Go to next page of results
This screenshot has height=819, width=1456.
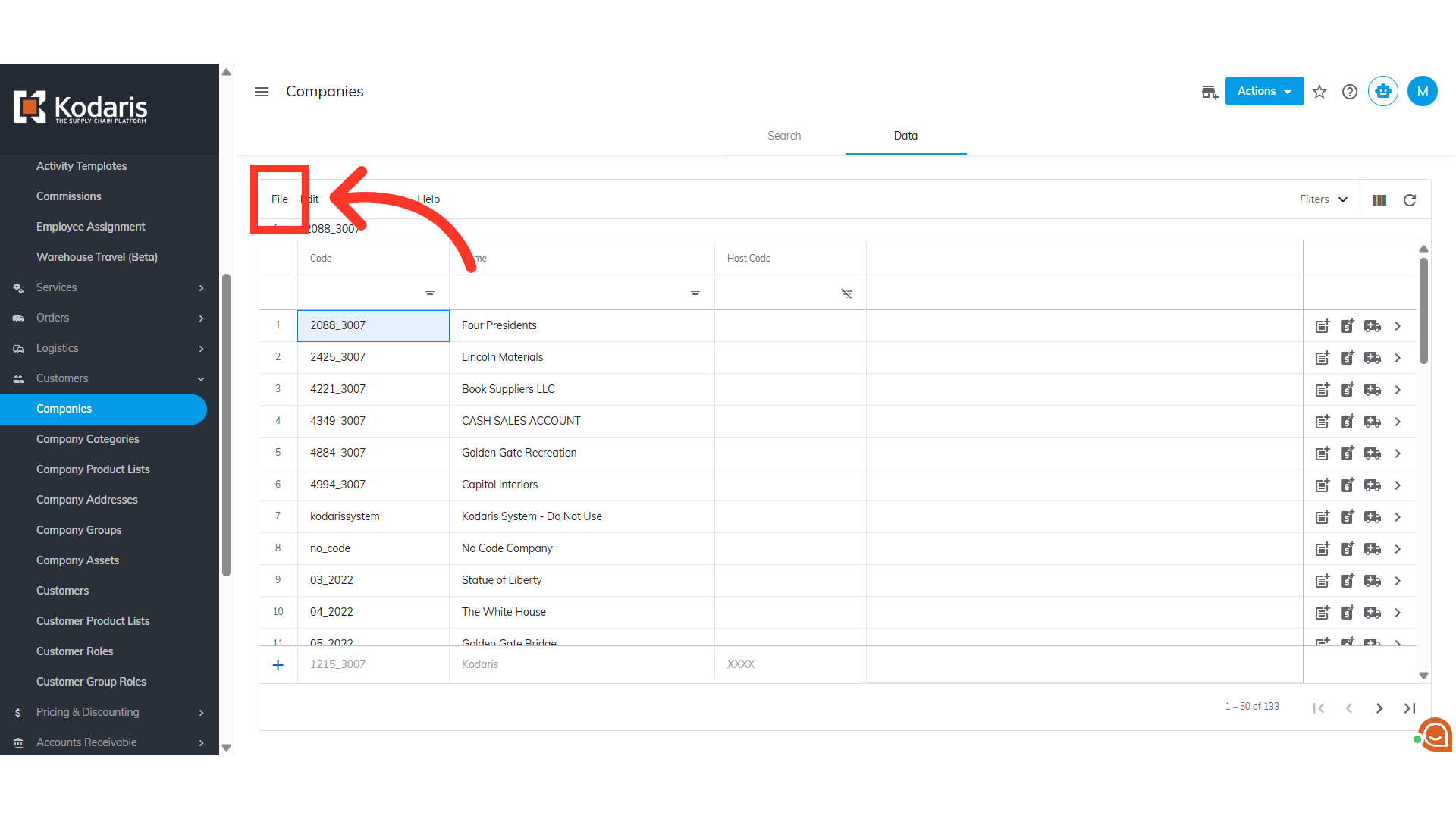pyautogui.click(x=1379, y=708)
